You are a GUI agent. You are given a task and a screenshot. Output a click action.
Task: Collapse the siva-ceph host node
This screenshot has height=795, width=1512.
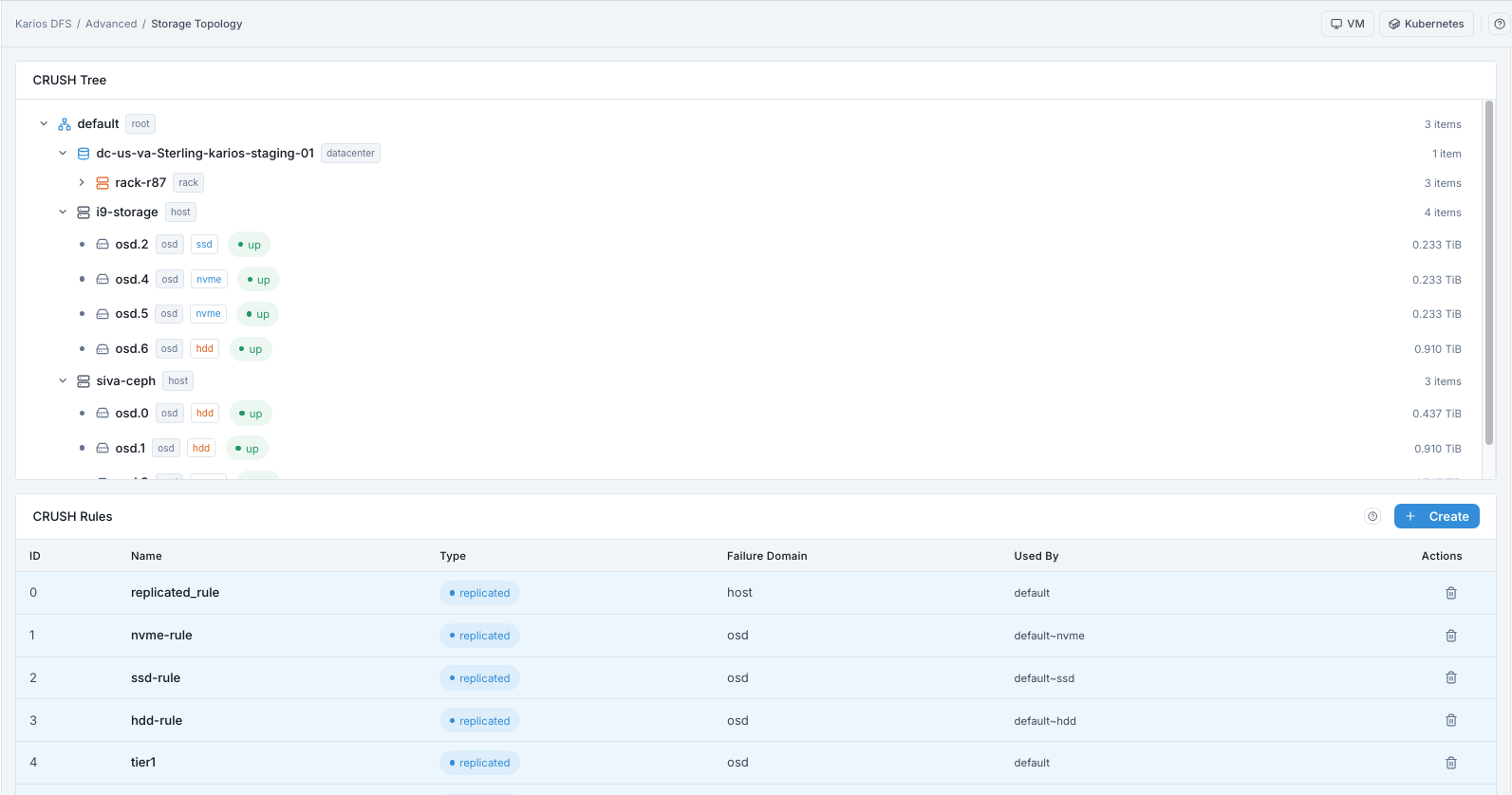click(x=63, y=381)
